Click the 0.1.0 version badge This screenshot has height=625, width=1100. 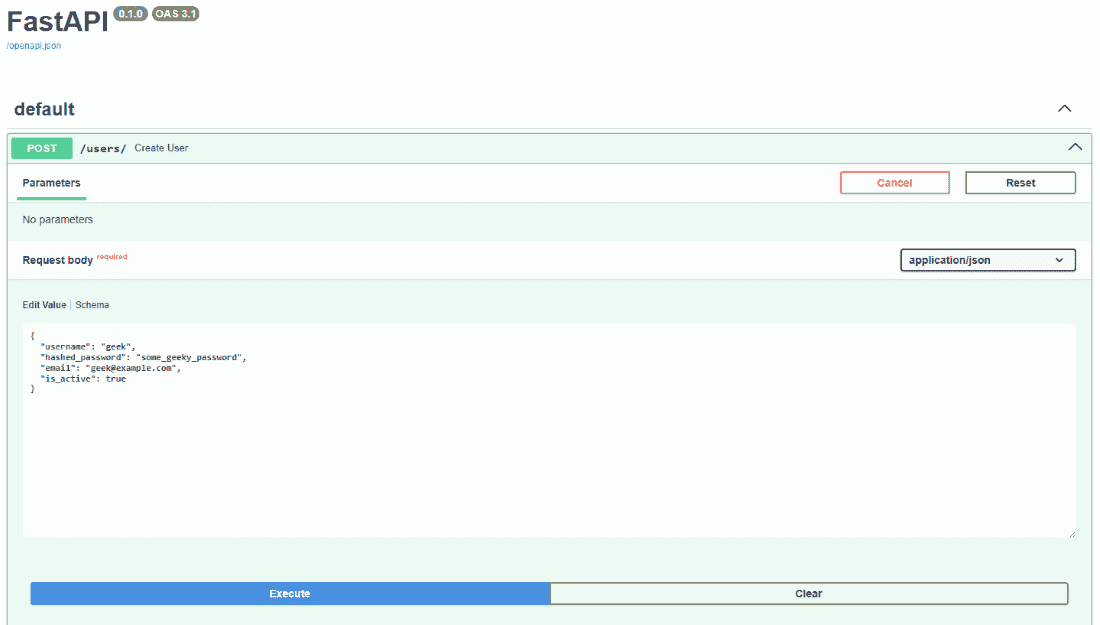point(130,14)
